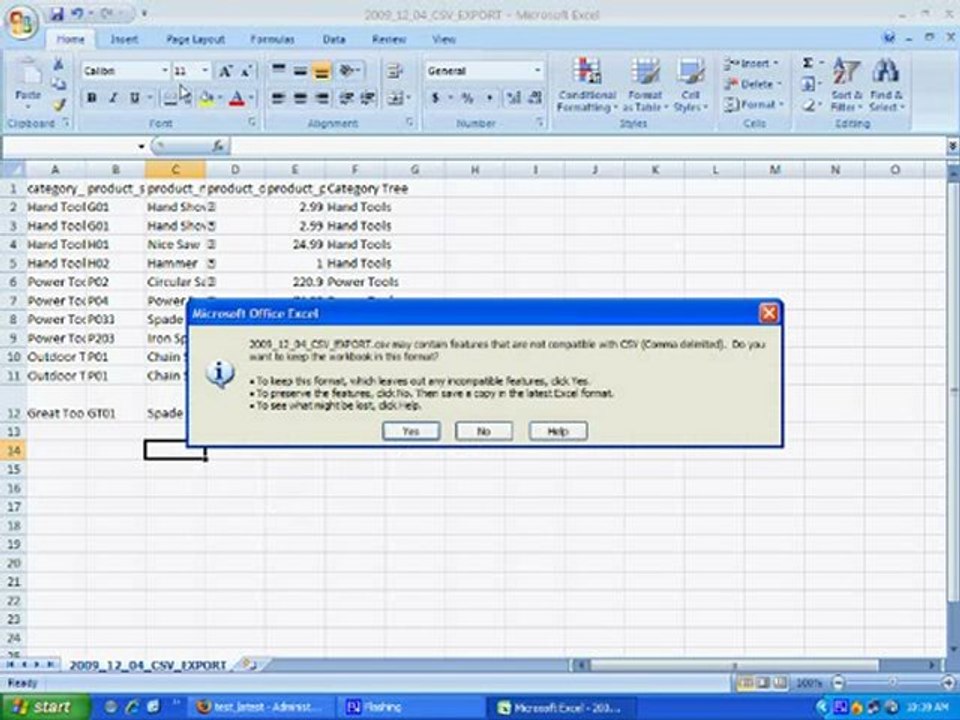Image resolution: width=960 pixels, height=720 pixels.
Task: Increase font size with Grow Font
Action: tap(225, 71)
